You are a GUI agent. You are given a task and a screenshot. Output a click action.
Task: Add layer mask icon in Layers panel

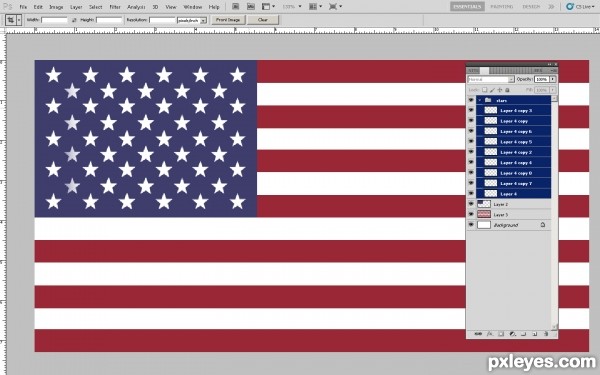coord(501,334)
